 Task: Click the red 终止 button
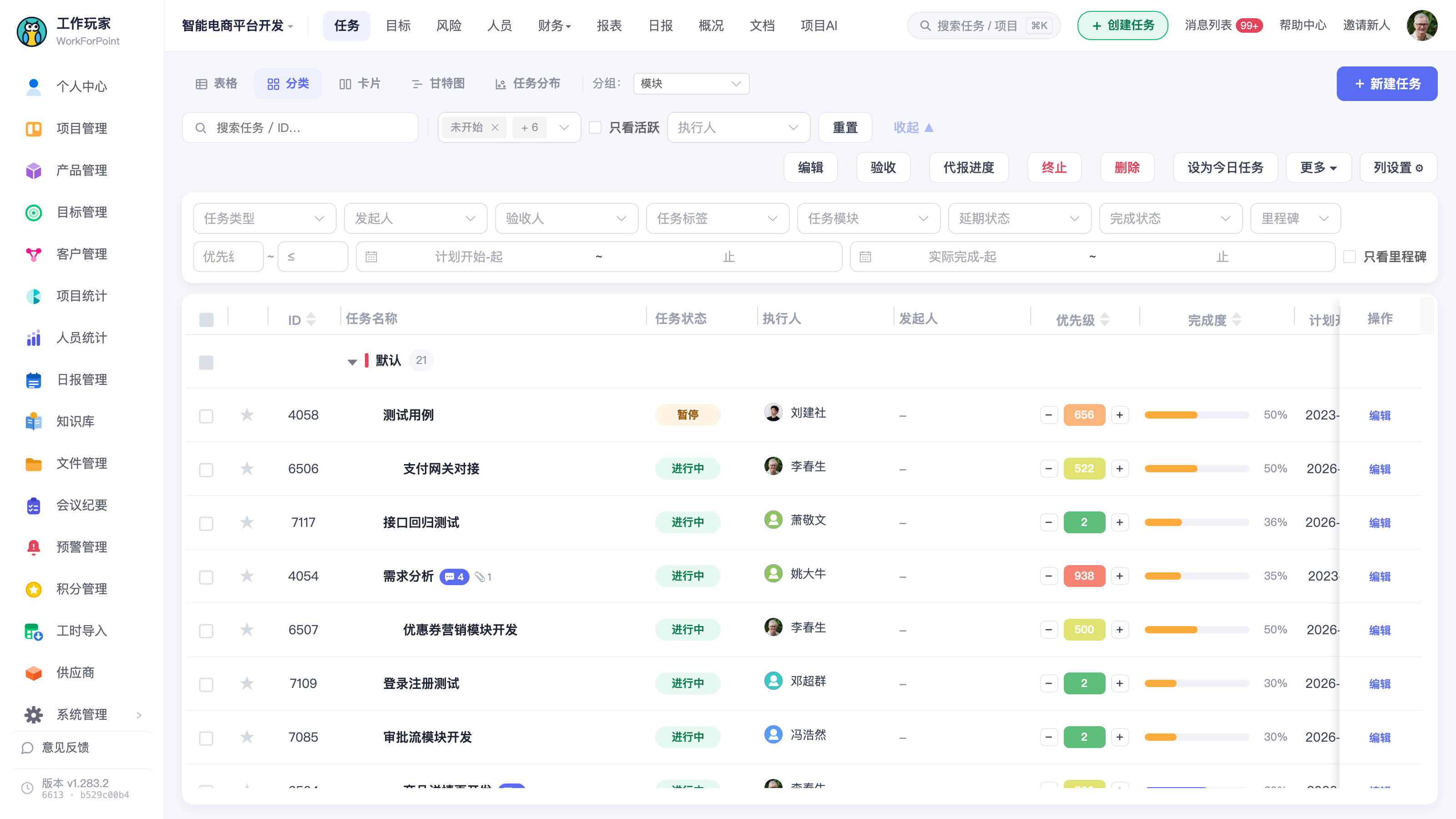point(1054,167)
